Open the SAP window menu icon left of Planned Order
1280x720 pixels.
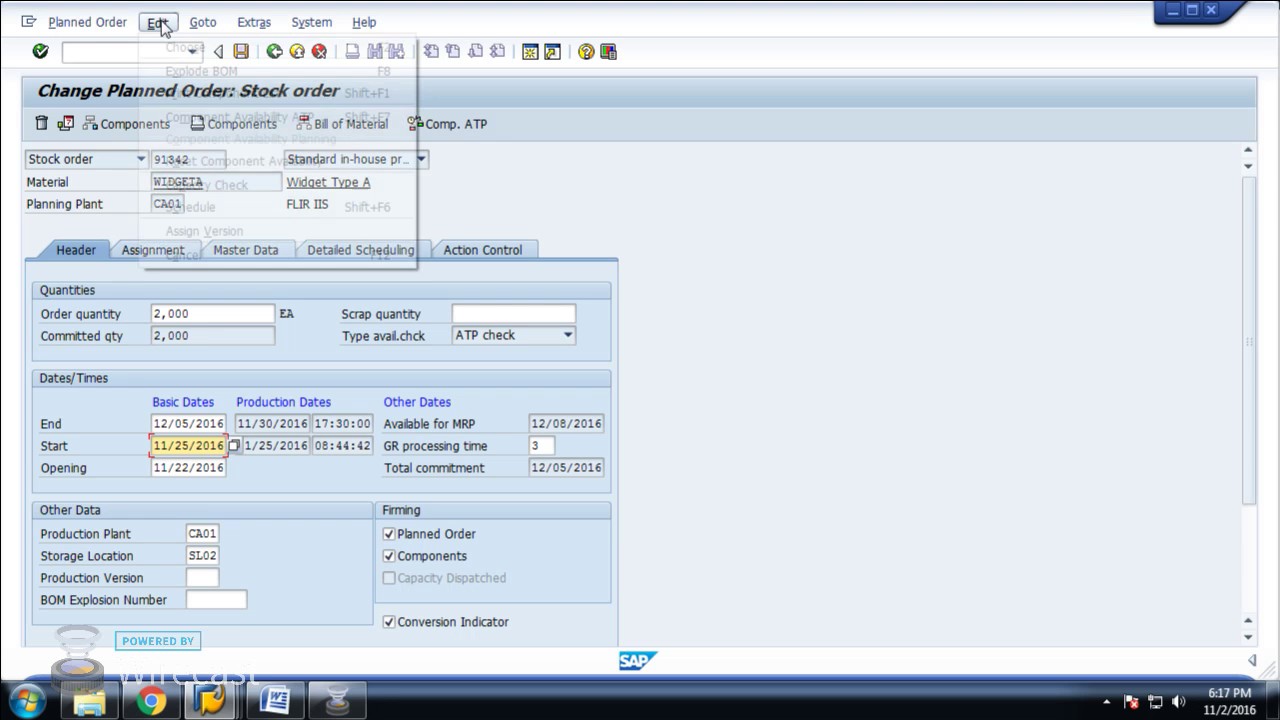coord(28,21)
